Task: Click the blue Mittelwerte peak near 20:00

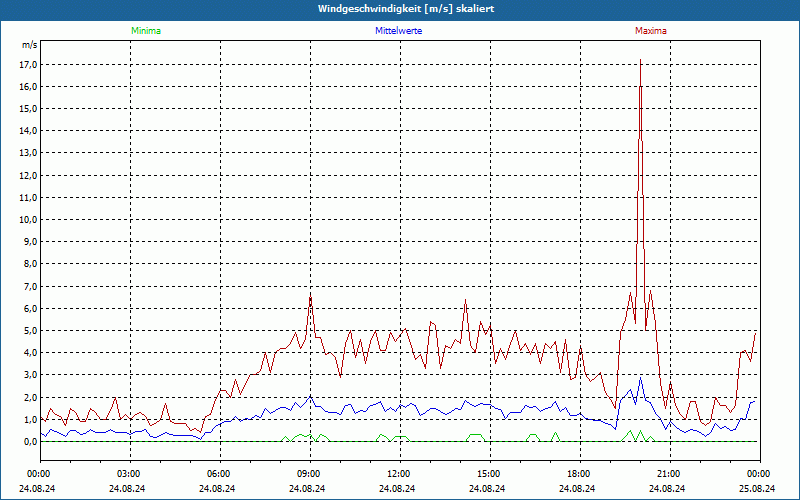Action: click(x=641, y=379)
